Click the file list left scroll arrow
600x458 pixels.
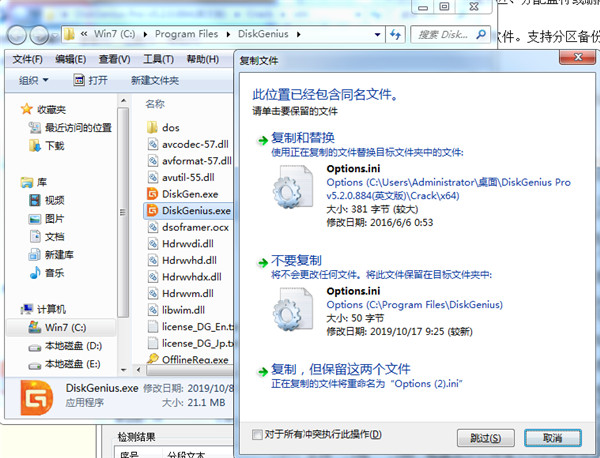coord(139,370)
